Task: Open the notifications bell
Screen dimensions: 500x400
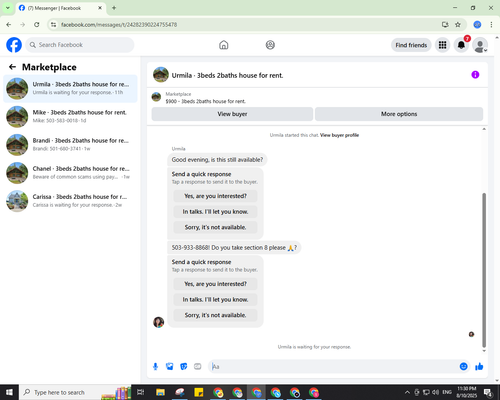Action: pyautogui.click(x=461, y=45)
